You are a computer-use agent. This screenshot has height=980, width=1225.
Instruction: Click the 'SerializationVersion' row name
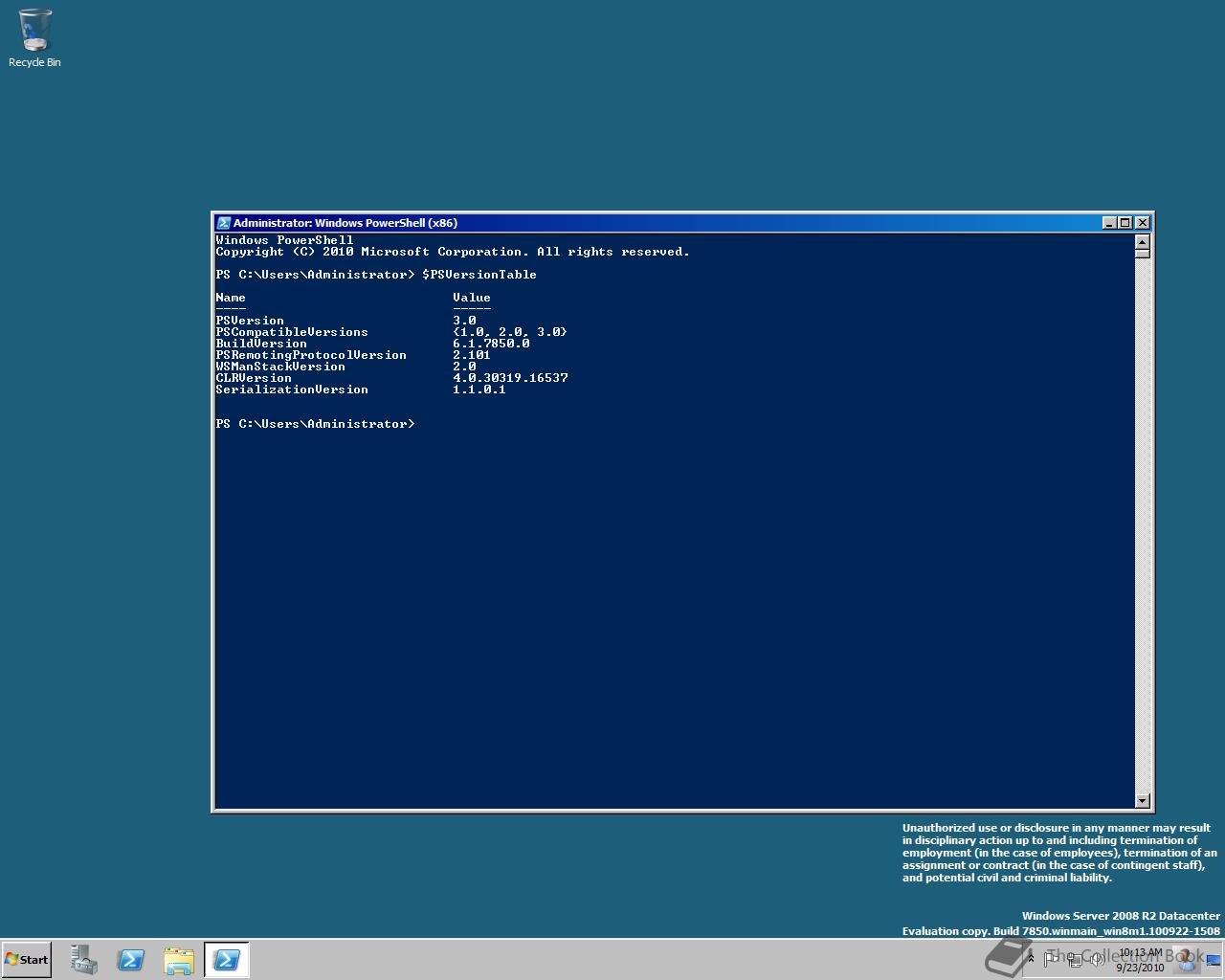292,390
